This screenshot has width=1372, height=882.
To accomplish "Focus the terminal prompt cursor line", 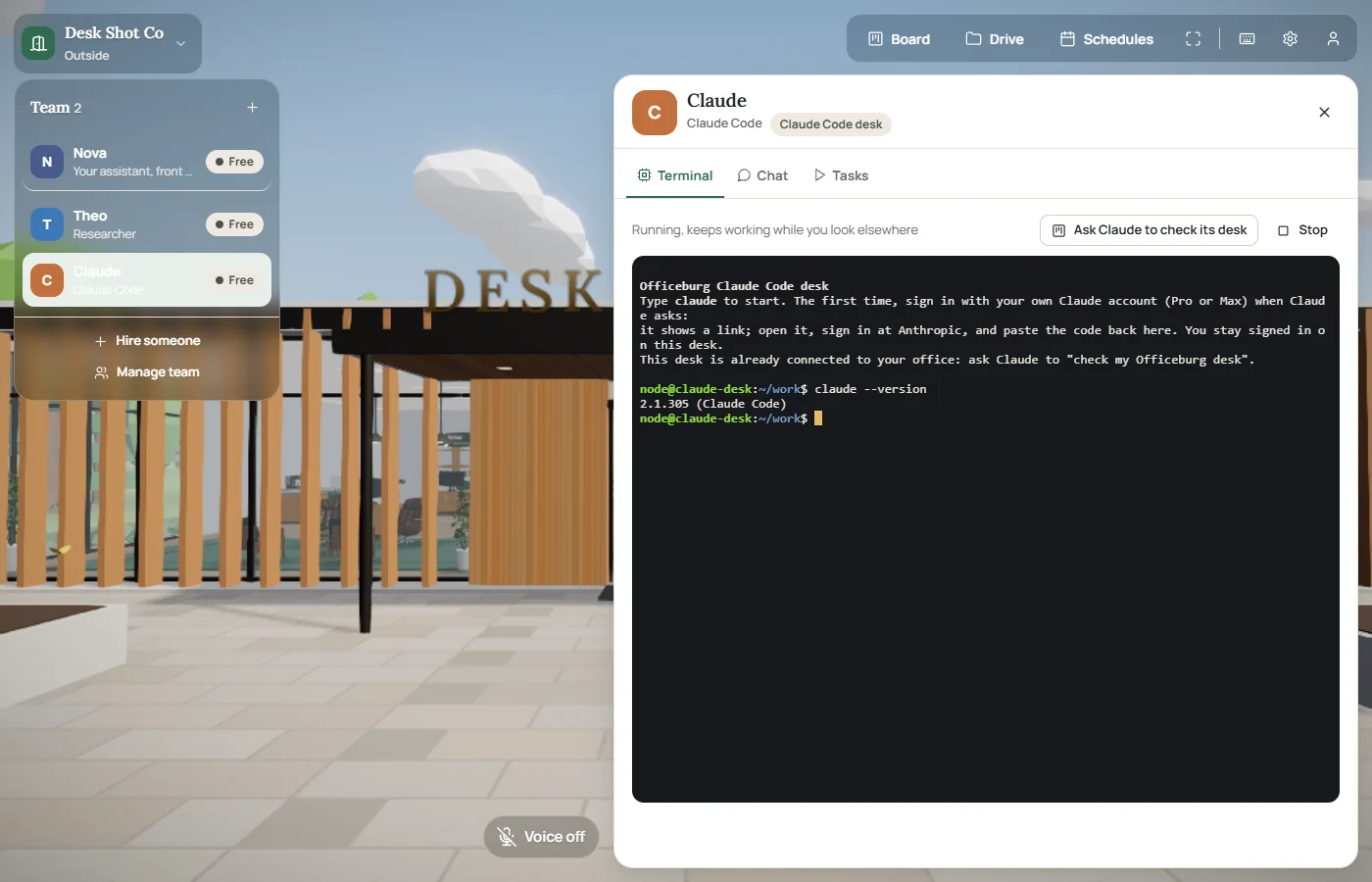I will tap(731, 418).
